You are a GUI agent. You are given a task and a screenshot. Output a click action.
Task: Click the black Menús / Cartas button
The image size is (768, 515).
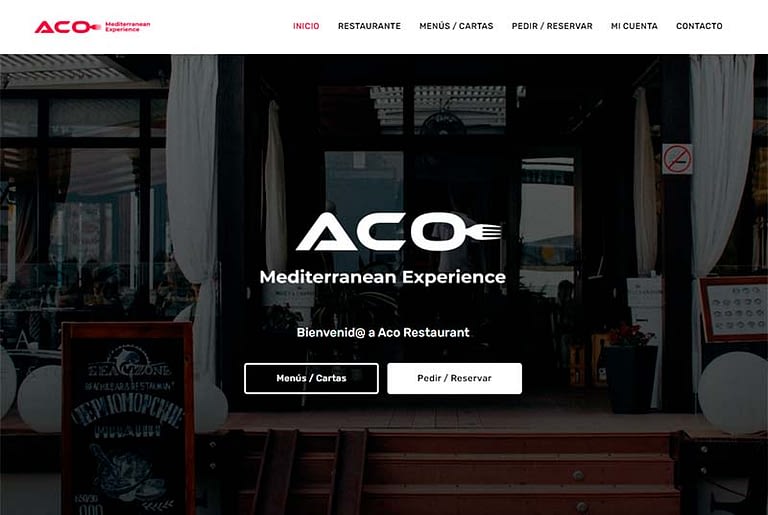click(311, 378)
